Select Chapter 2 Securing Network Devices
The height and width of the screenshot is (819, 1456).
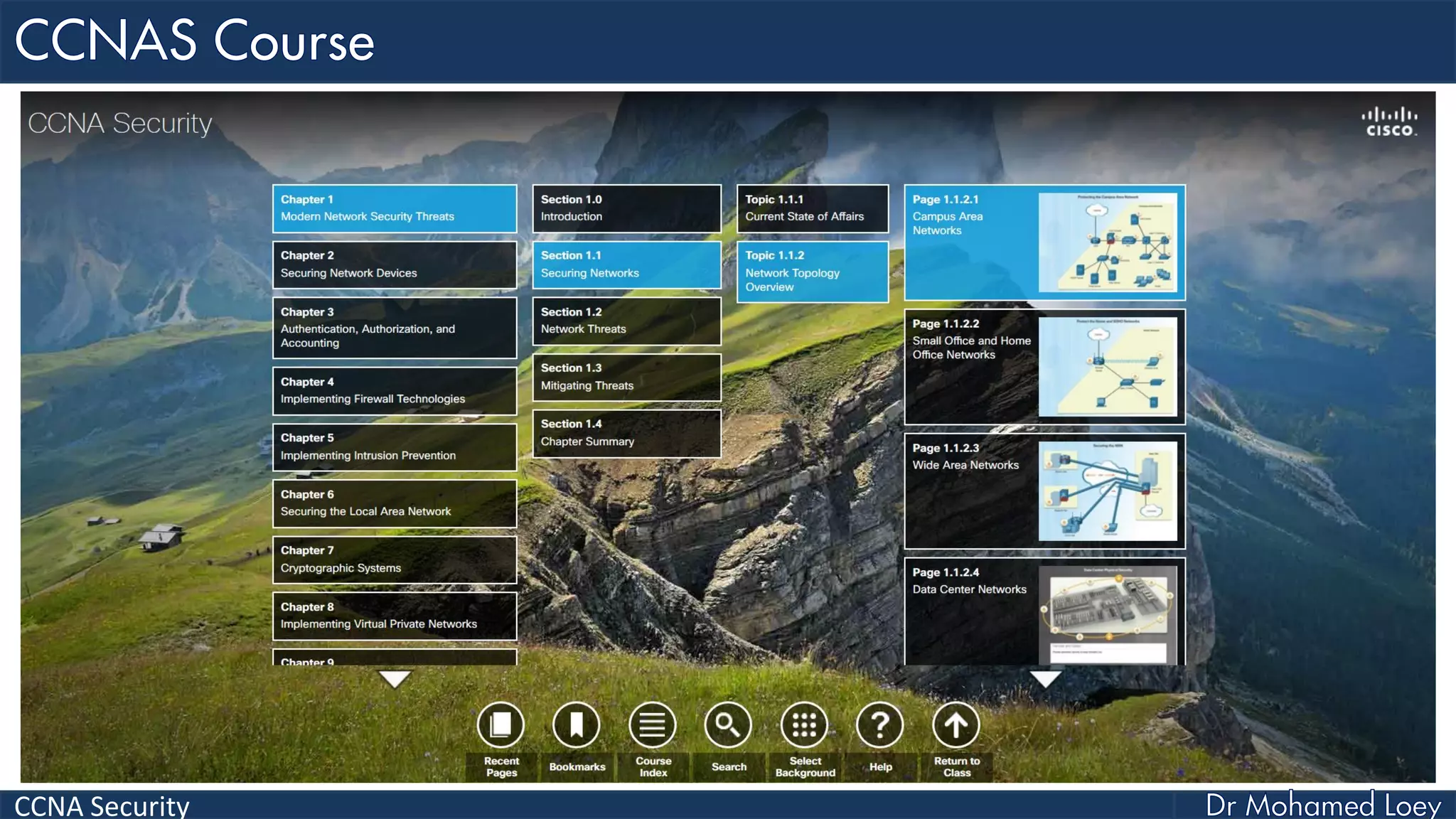[x=394, y=264]
